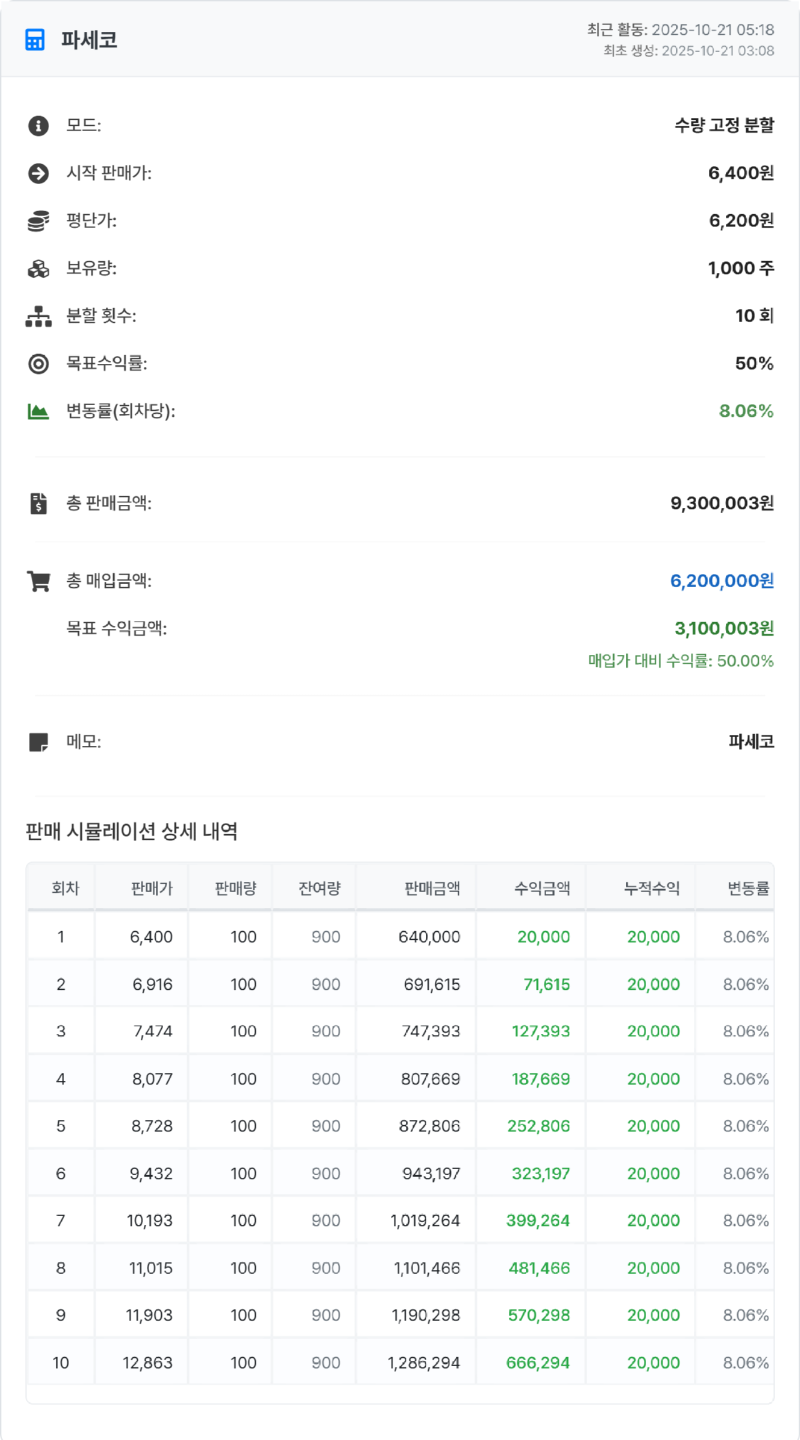Click the chart icon next to 변동률(회차당)
Viewport: 800px width, 1440px height.
coord(38,411)
